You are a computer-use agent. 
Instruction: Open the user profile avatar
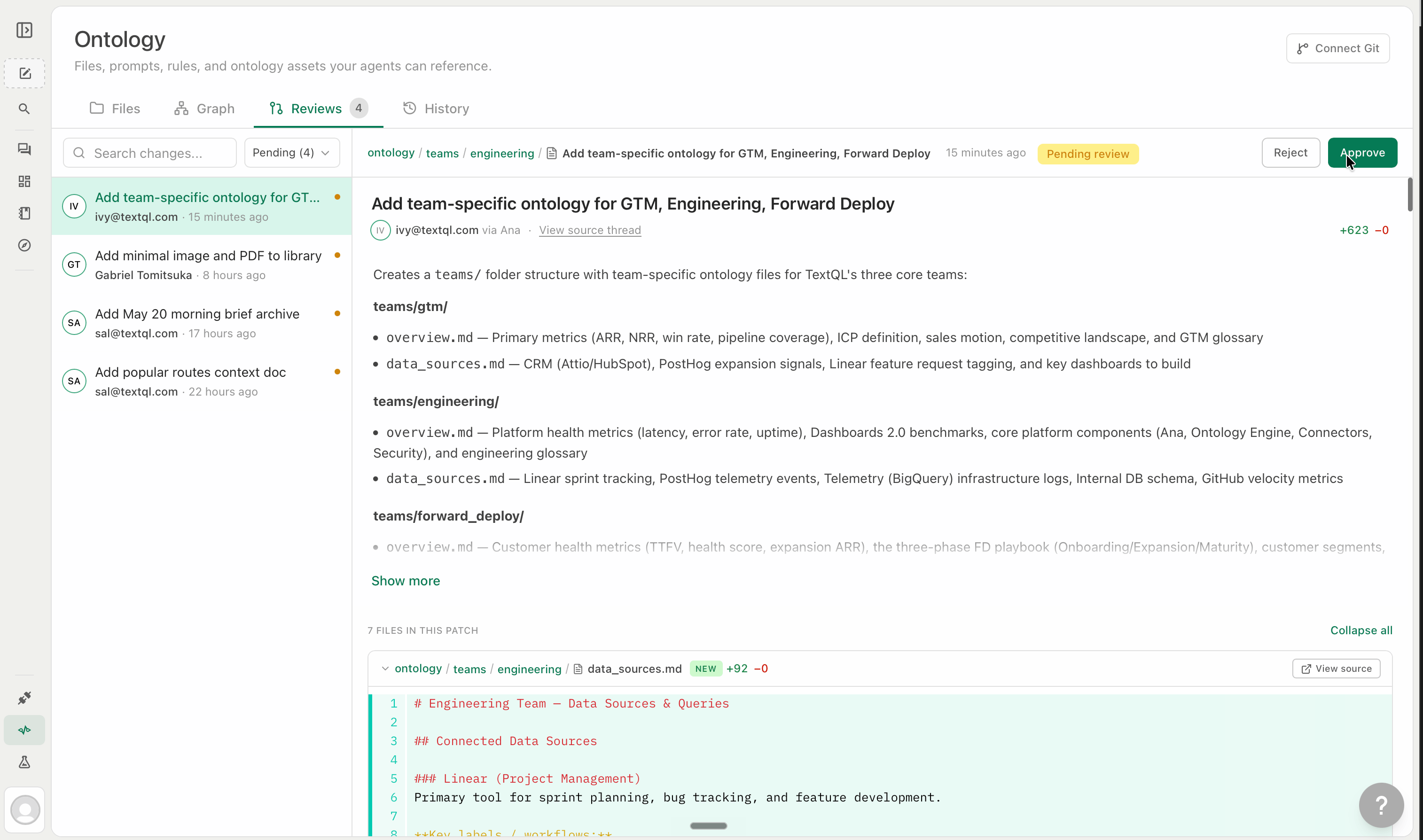click(x=25, y=810)
